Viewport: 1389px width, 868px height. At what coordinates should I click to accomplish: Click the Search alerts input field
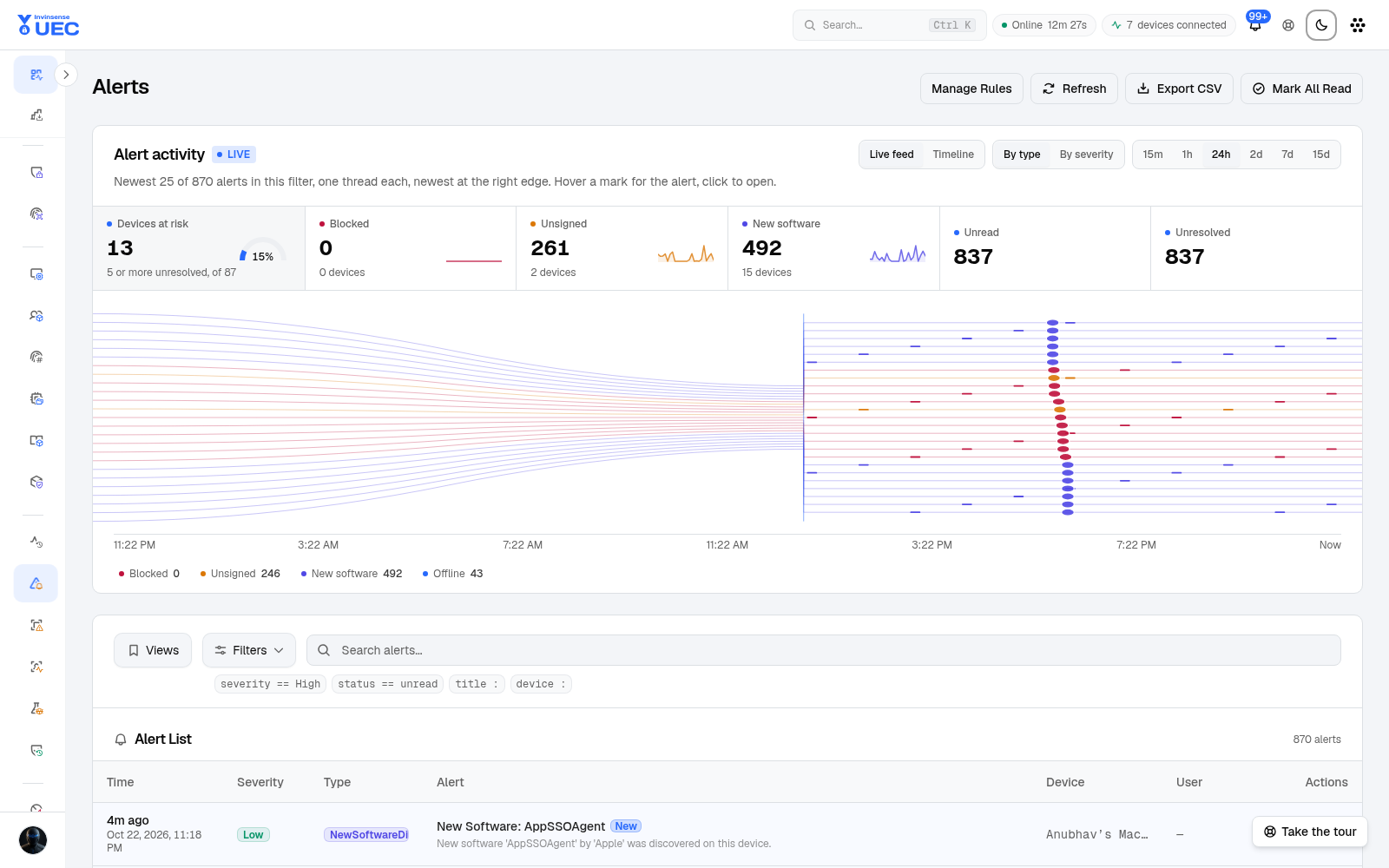823,650
